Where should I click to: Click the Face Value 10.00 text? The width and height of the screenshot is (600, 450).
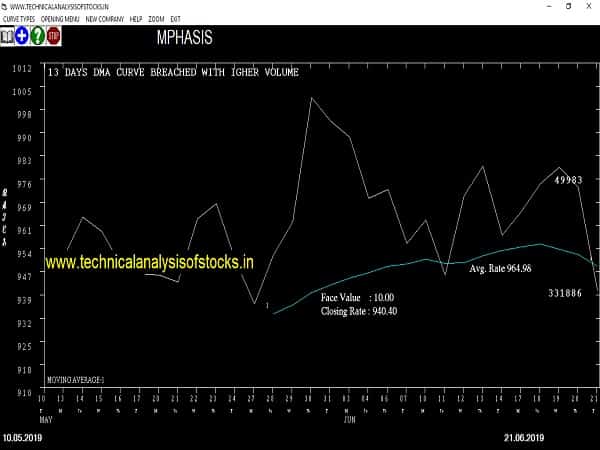click(357, 298)
